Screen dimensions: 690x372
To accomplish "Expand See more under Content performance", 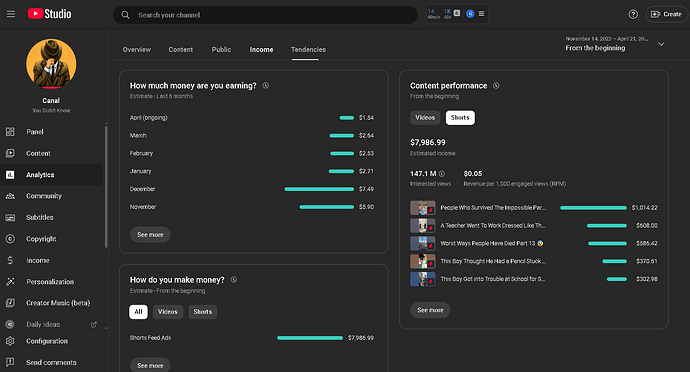I will (x=430, y=310).
